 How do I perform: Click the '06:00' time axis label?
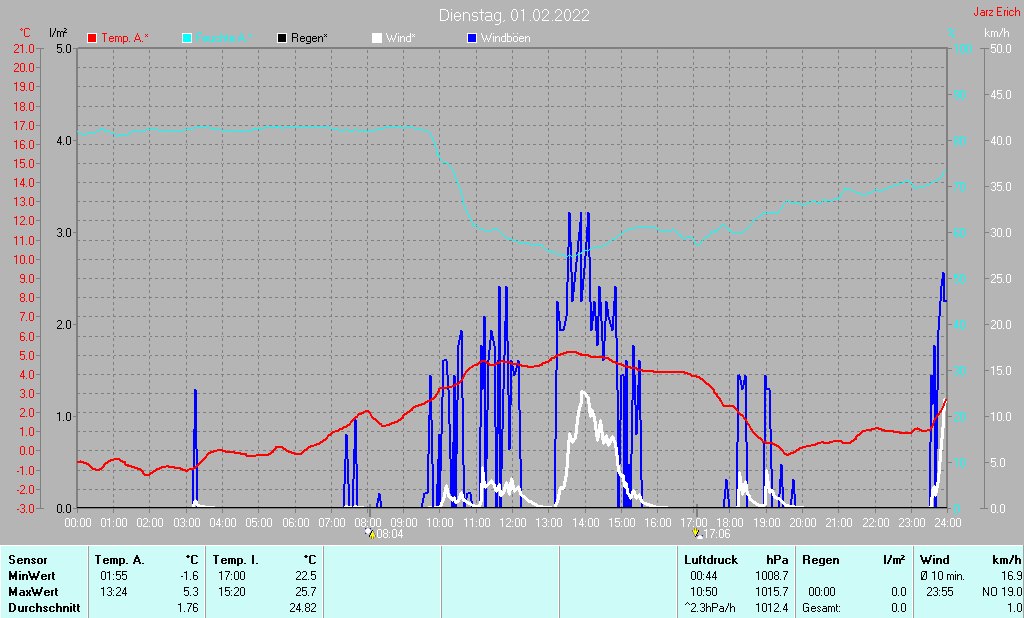coord(295,523)
